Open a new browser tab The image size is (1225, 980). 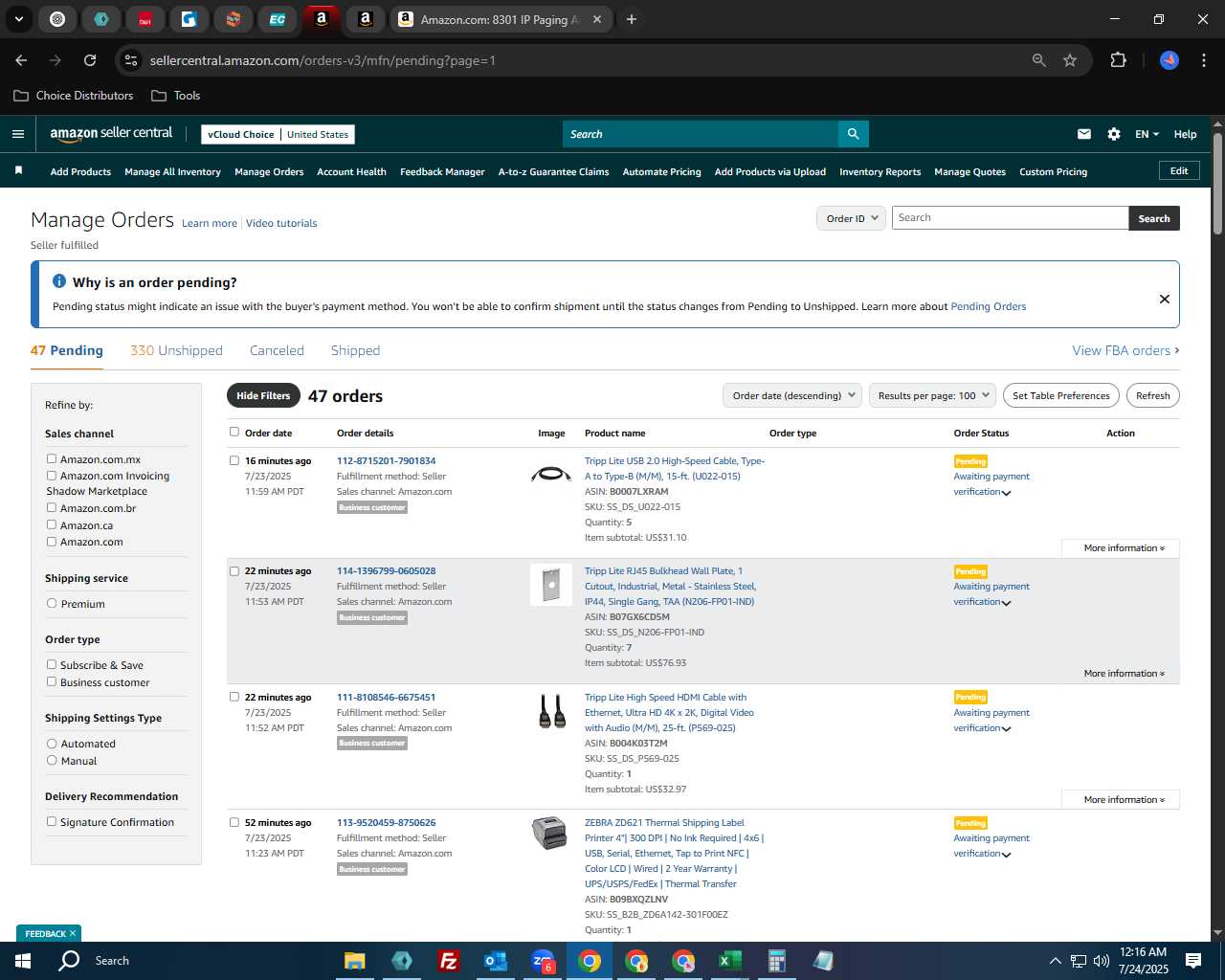click(x=632, y=19)
